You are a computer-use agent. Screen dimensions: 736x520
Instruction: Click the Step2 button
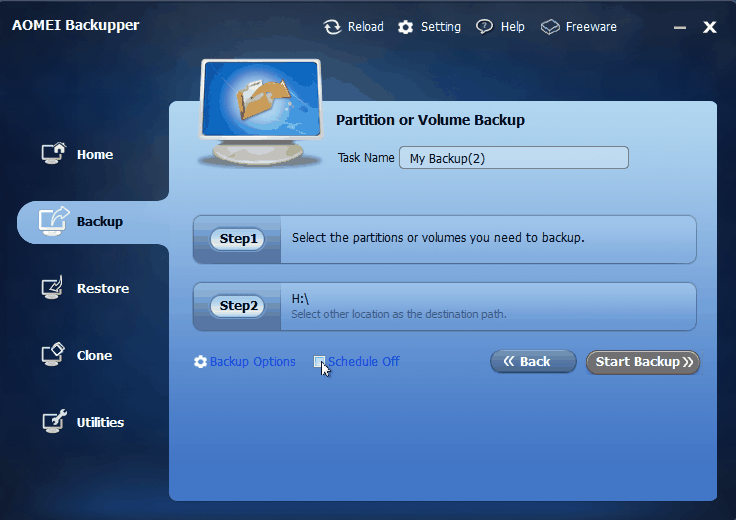pos(238,306)
